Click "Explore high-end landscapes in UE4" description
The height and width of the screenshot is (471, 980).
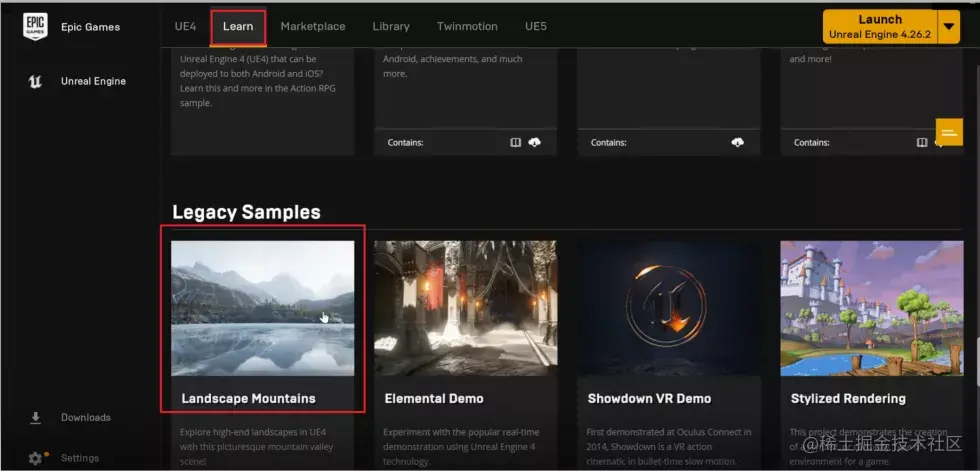pyautogui.click(x=257, y=447)
